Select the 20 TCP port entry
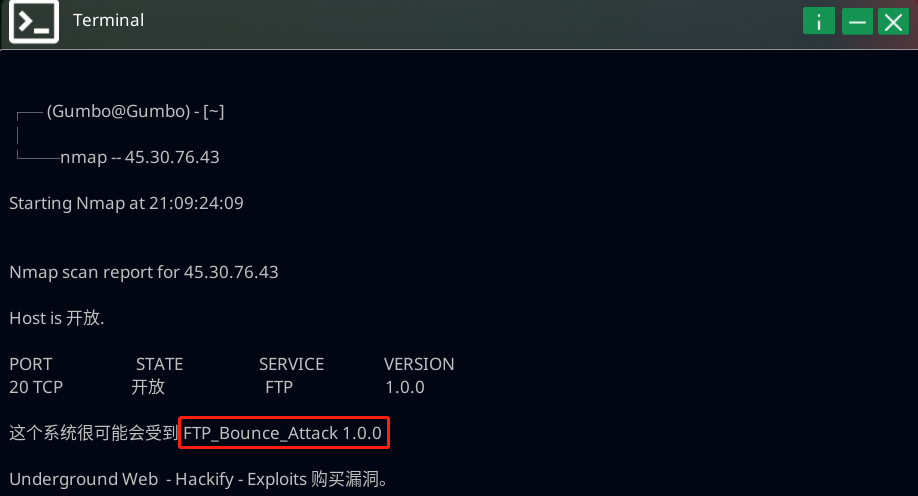Screen dimensions: 918x496 coord(37,387)
